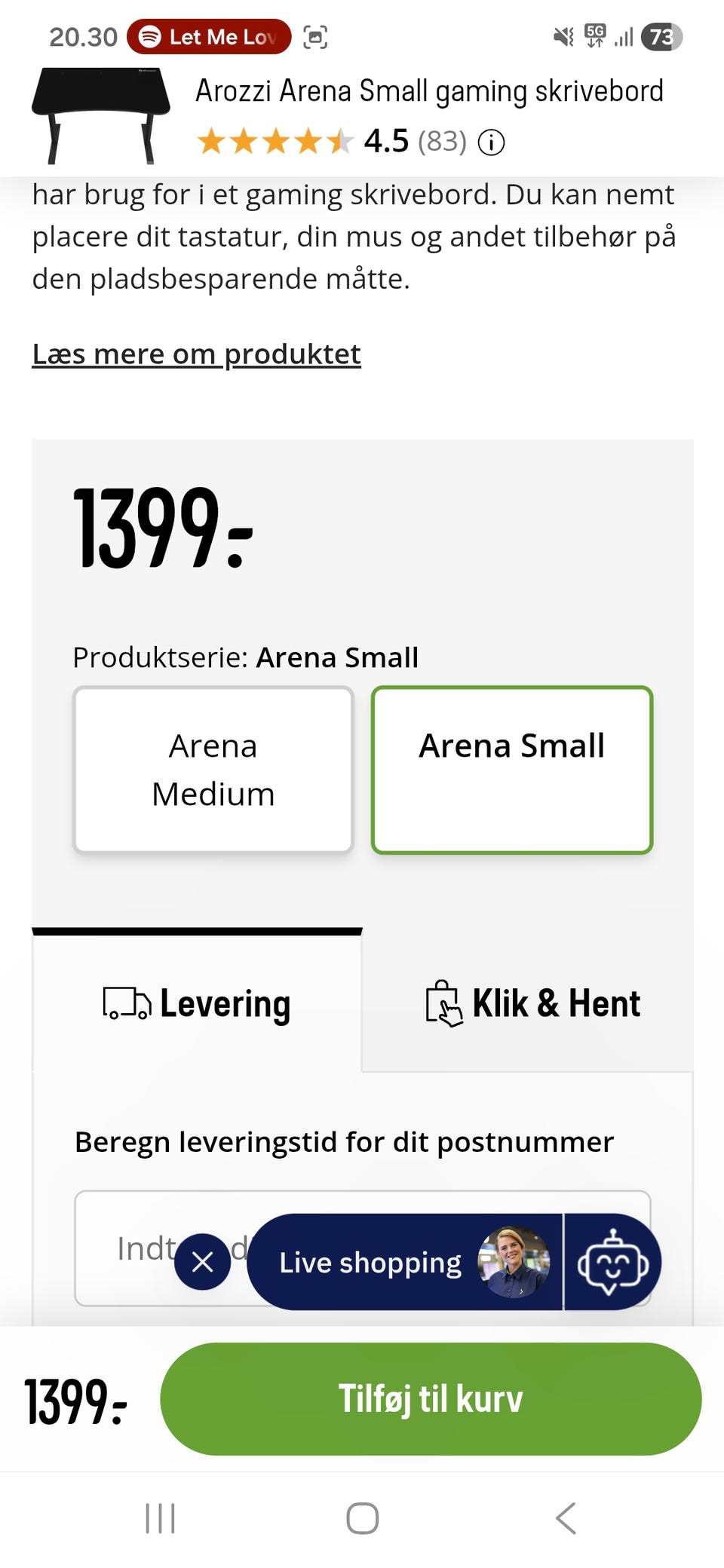This screenshot has width=724, height=1568.
Task: Open the 4.5 star rating reviews
Action: [x=332, y=142]
